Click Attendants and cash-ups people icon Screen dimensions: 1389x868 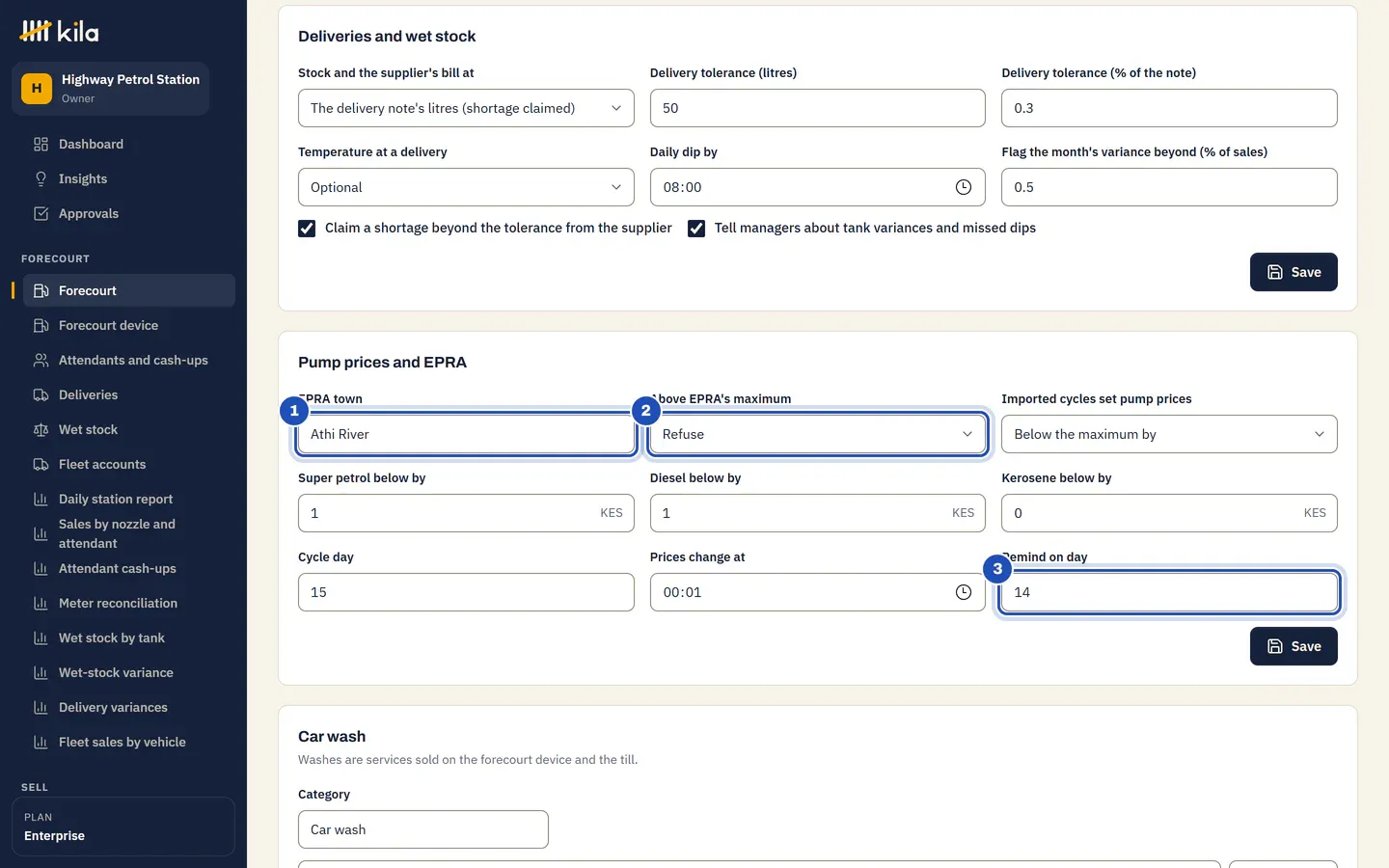coord(41,360)
